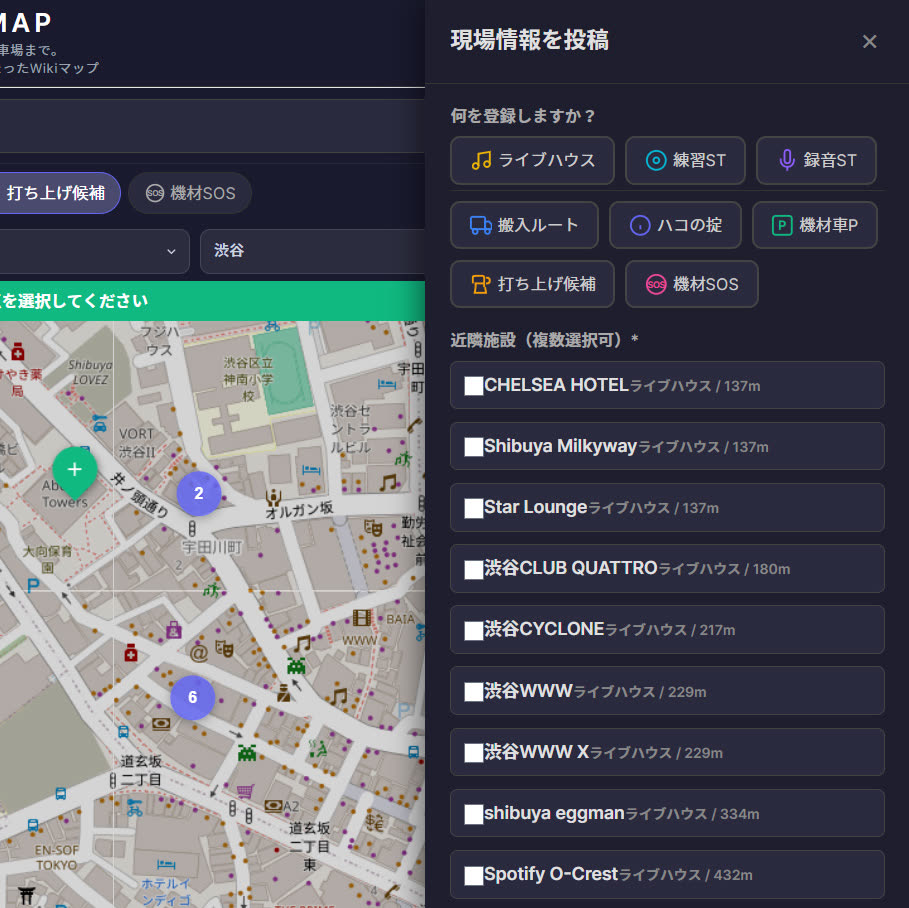Image resolution: width=909 pixels, height=908 pixels.
Task: Open the map cluster marker labeled 2
Action: [x=199, y=493]
